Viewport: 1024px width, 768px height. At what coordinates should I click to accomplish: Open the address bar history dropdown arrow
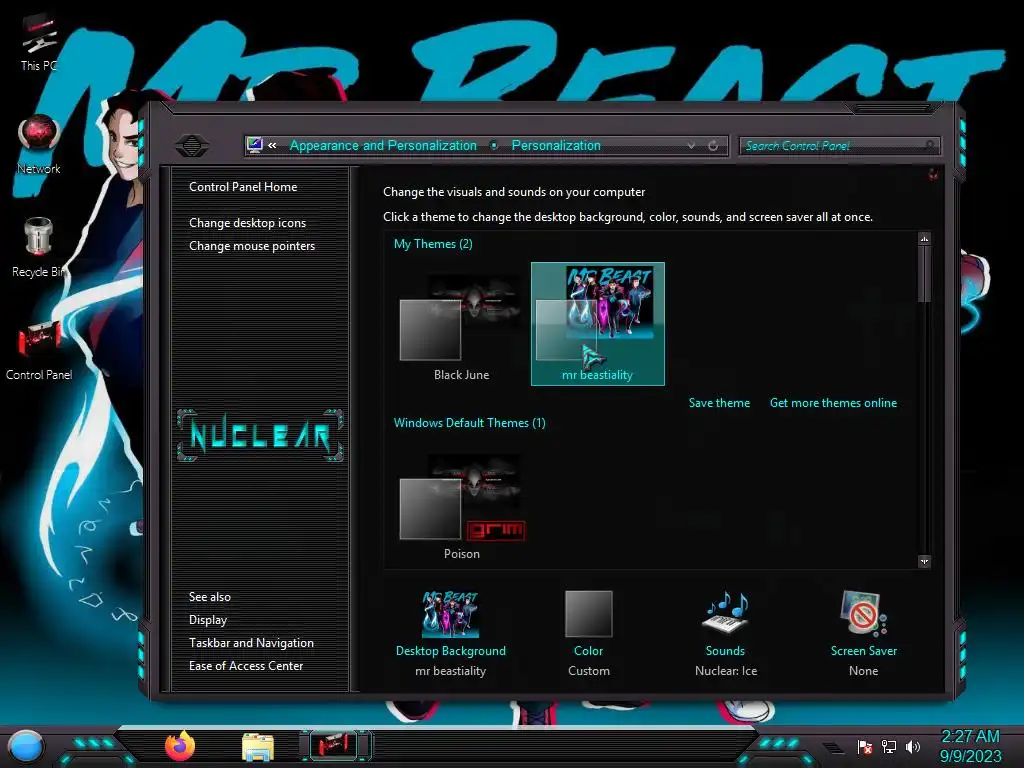691,146
